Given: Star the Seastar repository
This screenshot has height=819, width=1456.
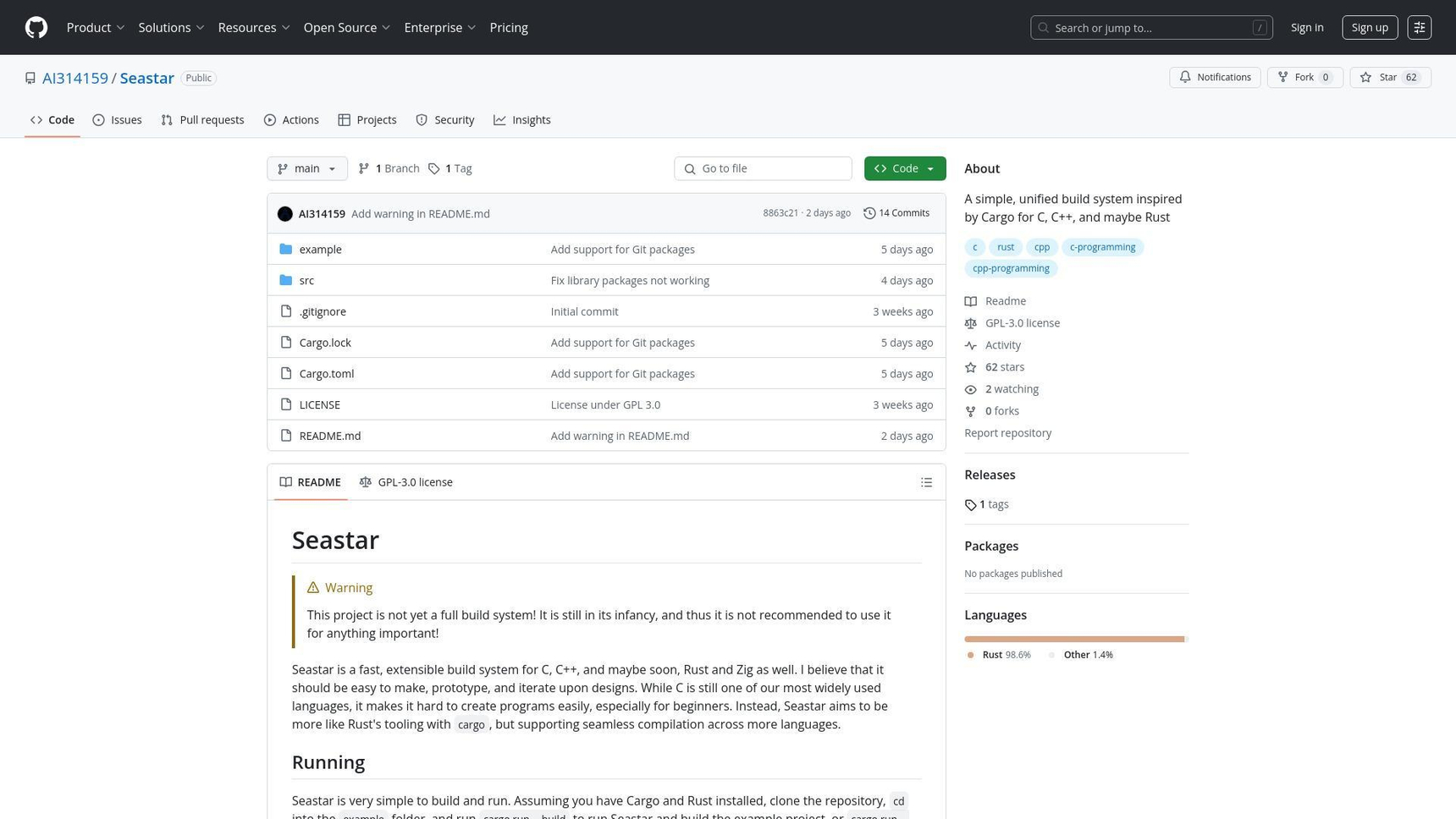Looking at the screenshot, I should 1390,77.
